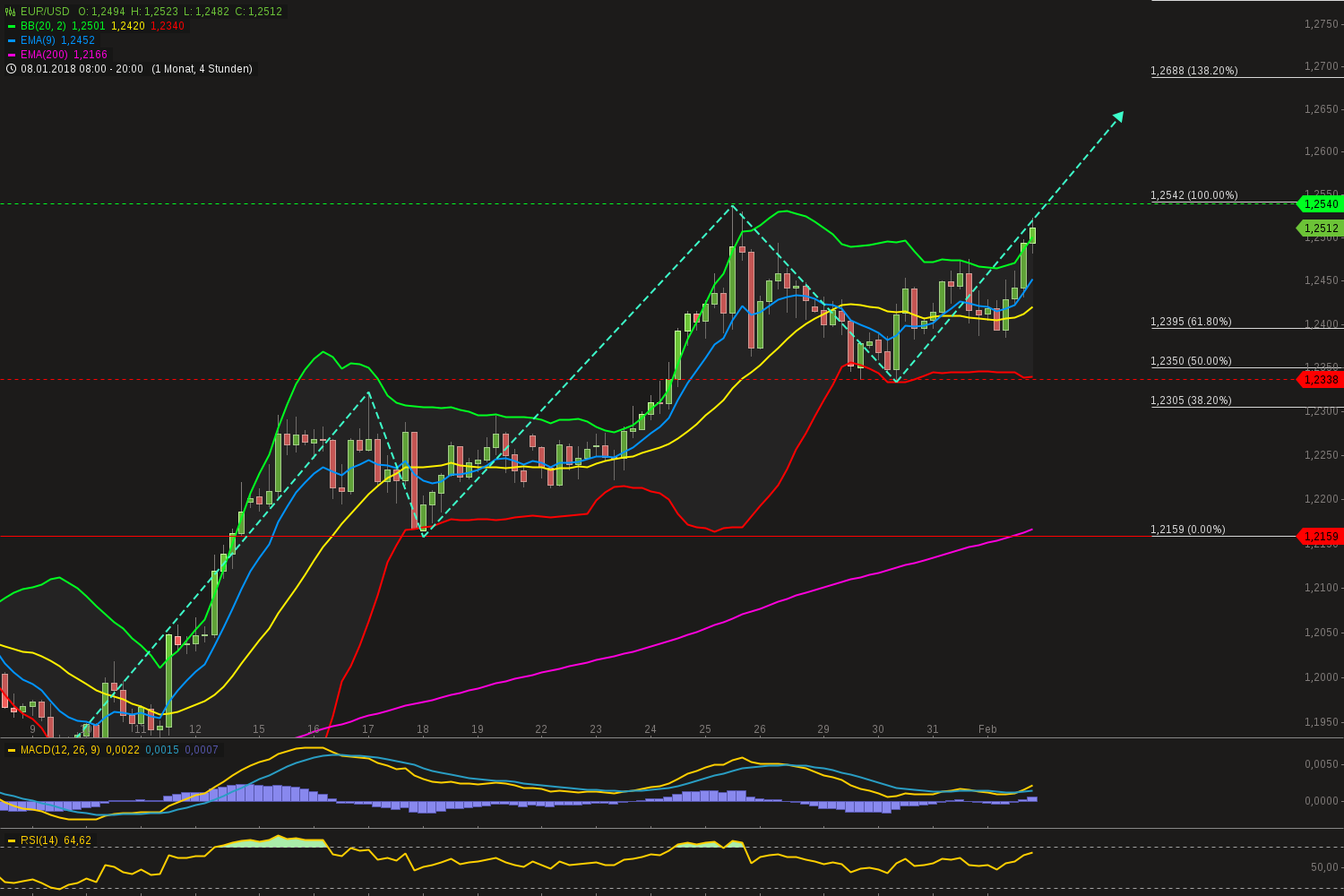
Task: Click the EMA(200) indicator label
Action: point(45,55)
